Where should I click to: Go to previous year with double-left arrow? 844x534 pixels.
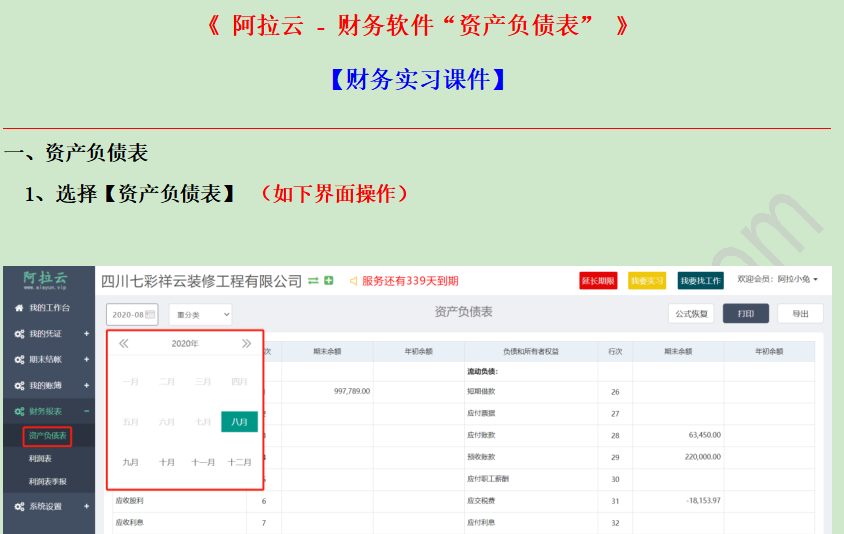click(x=124, y=343)
